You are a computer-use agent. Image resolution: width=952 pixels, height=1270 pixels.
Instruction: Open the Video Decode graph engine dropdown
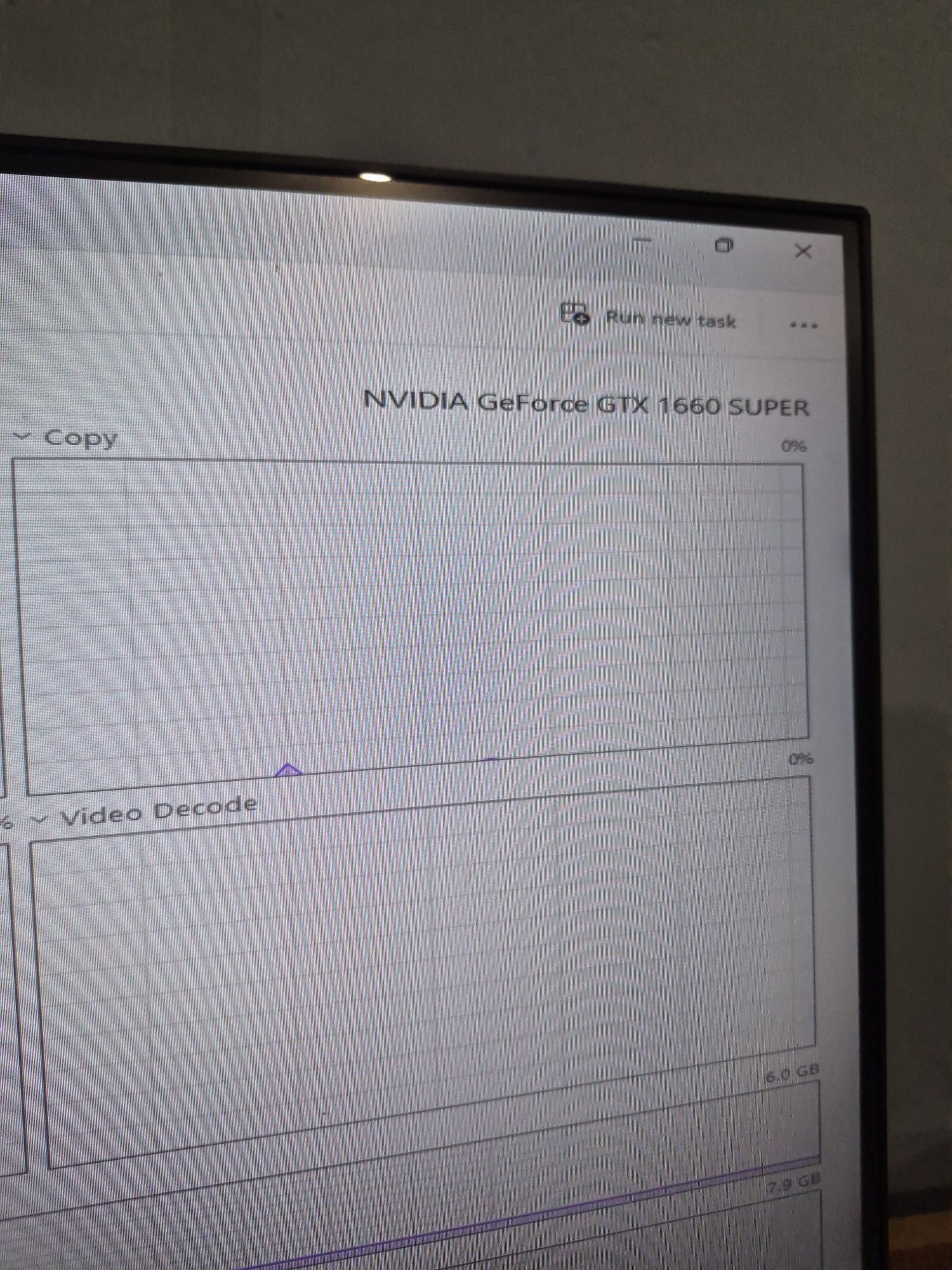point(39,819)
